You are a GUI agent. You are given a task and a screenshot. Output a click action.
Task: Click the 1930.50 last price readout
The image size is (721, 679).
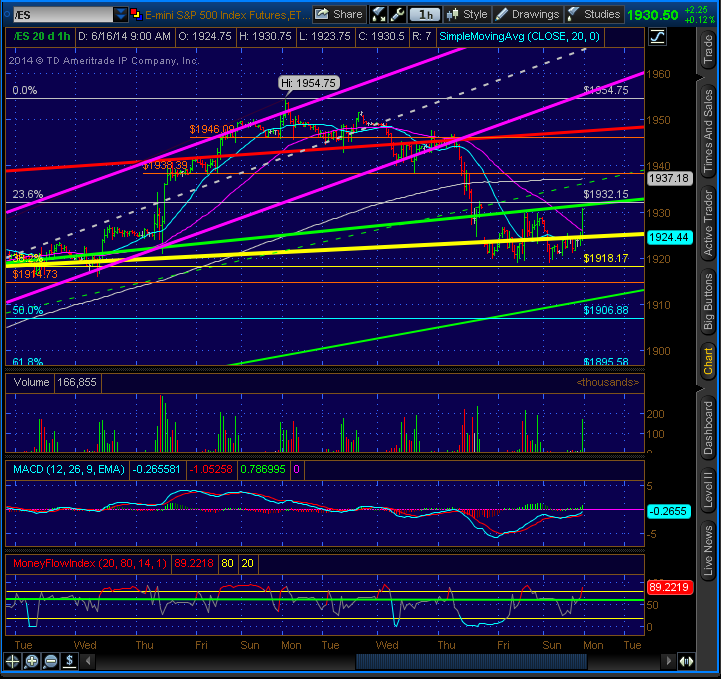(653, 15)
